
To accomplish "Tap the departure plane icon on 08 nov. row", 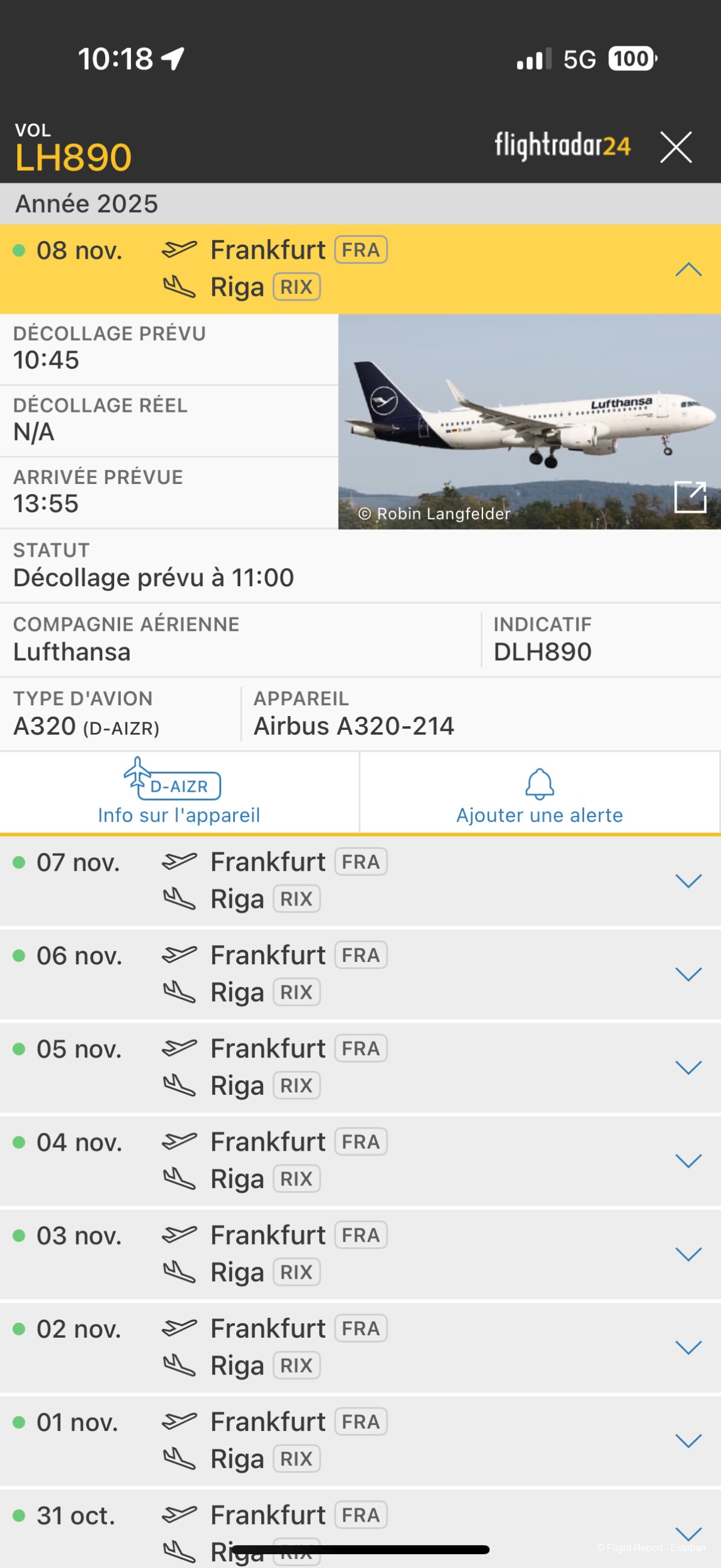I will pos(180,249).
